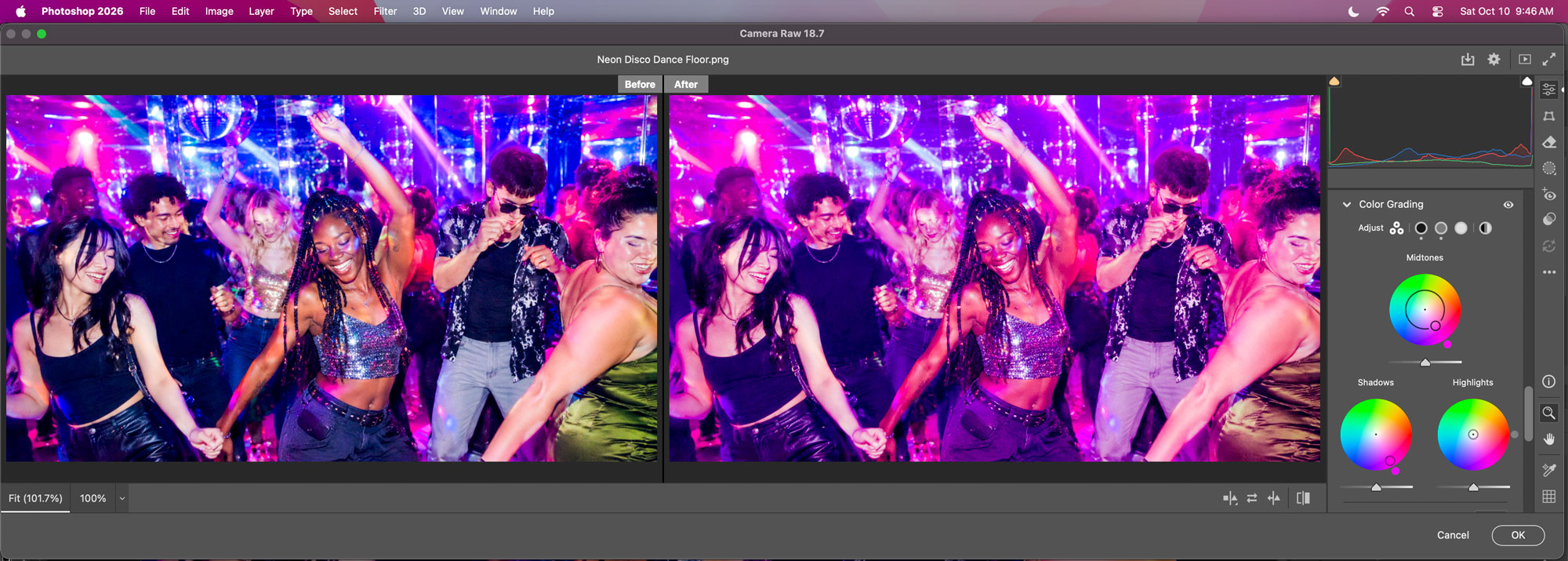Set zoom to 100% button

point(93,498)
